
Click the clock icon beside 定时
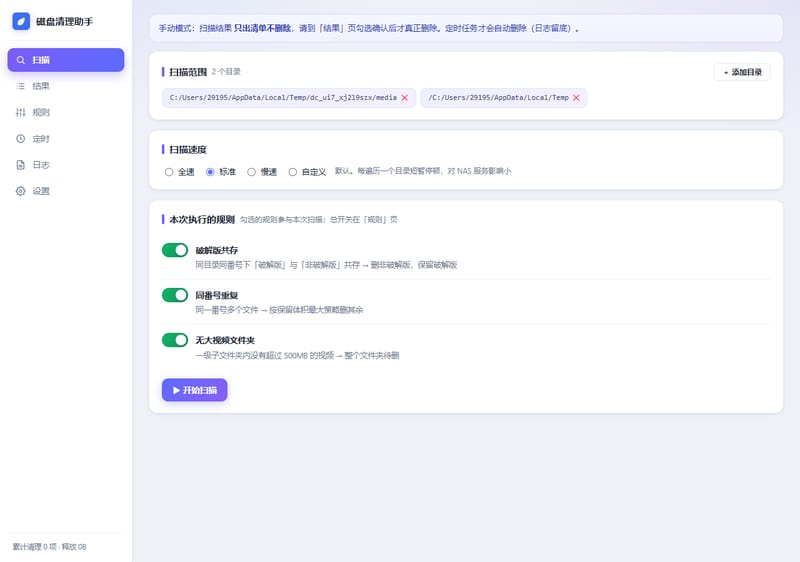click(20, 139)
